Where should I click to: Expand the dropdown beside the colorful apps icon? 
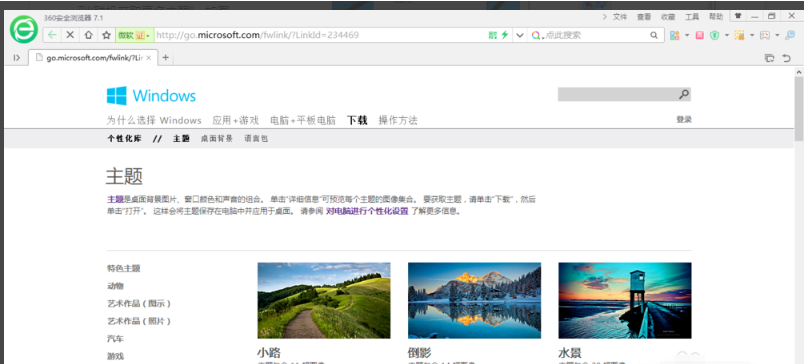click(687, 35)
